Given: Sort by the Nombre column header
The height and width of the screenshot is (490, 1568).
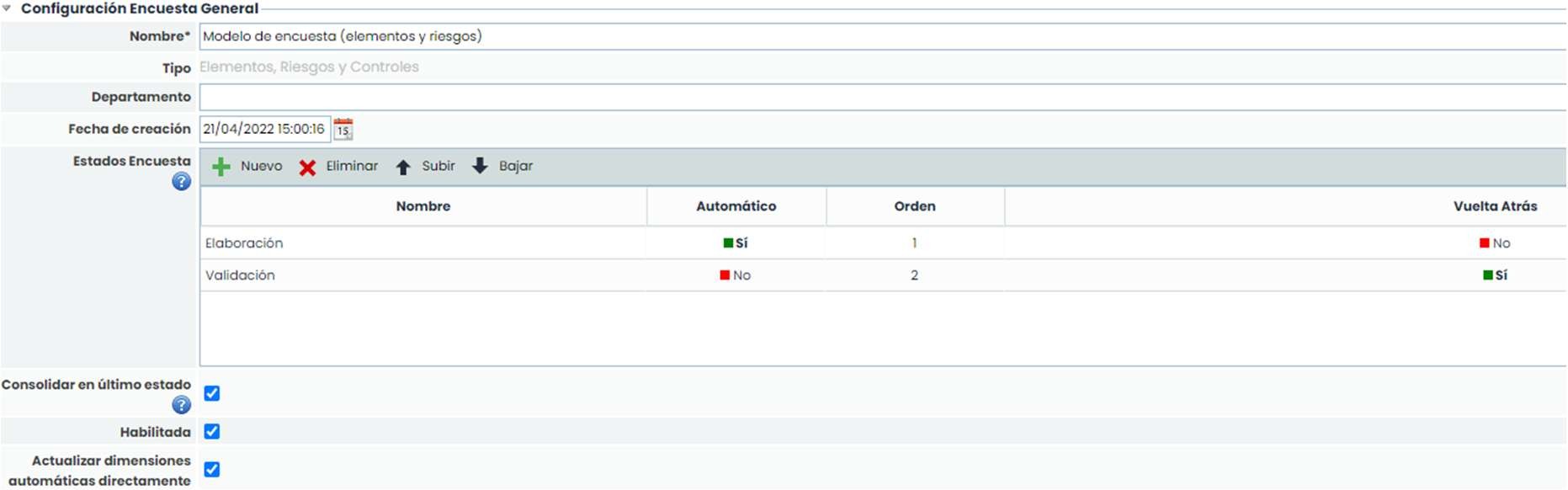Looking at the screenshot, I should pos(423,206).
